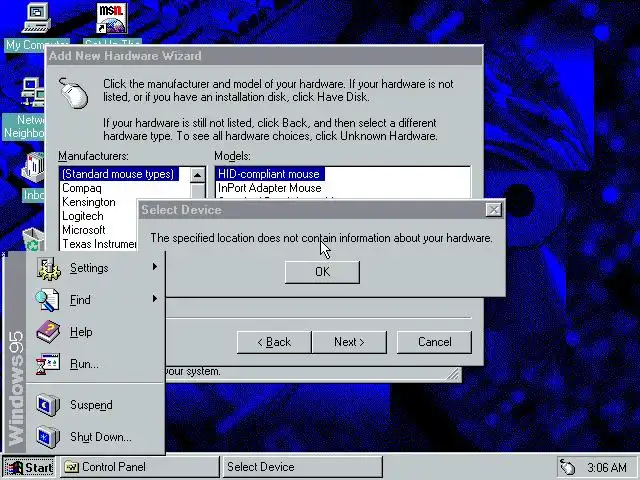Viewport: 640px width, 480px height.
Task: Select Microsoft in Manufacturers list
Action: (x=84, y=230)
